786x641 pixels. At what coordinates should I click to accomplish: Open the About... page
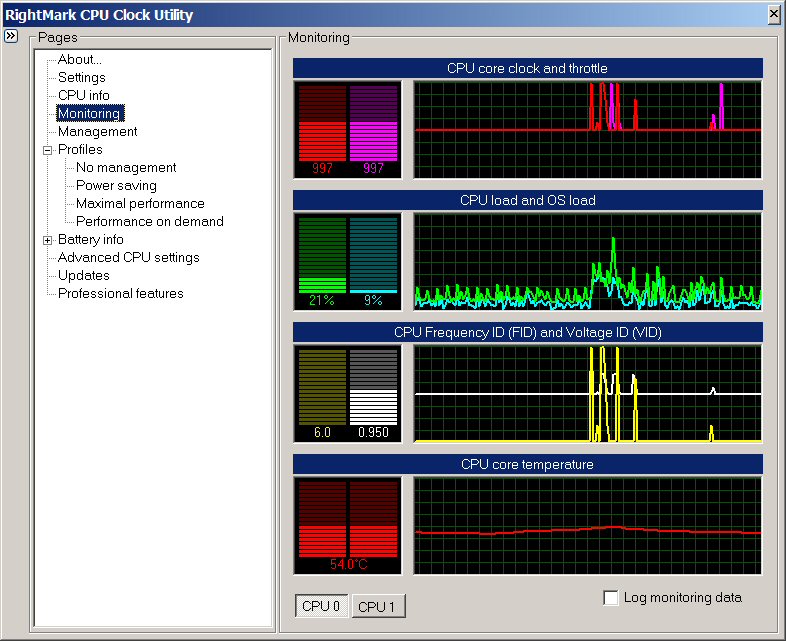80,60
